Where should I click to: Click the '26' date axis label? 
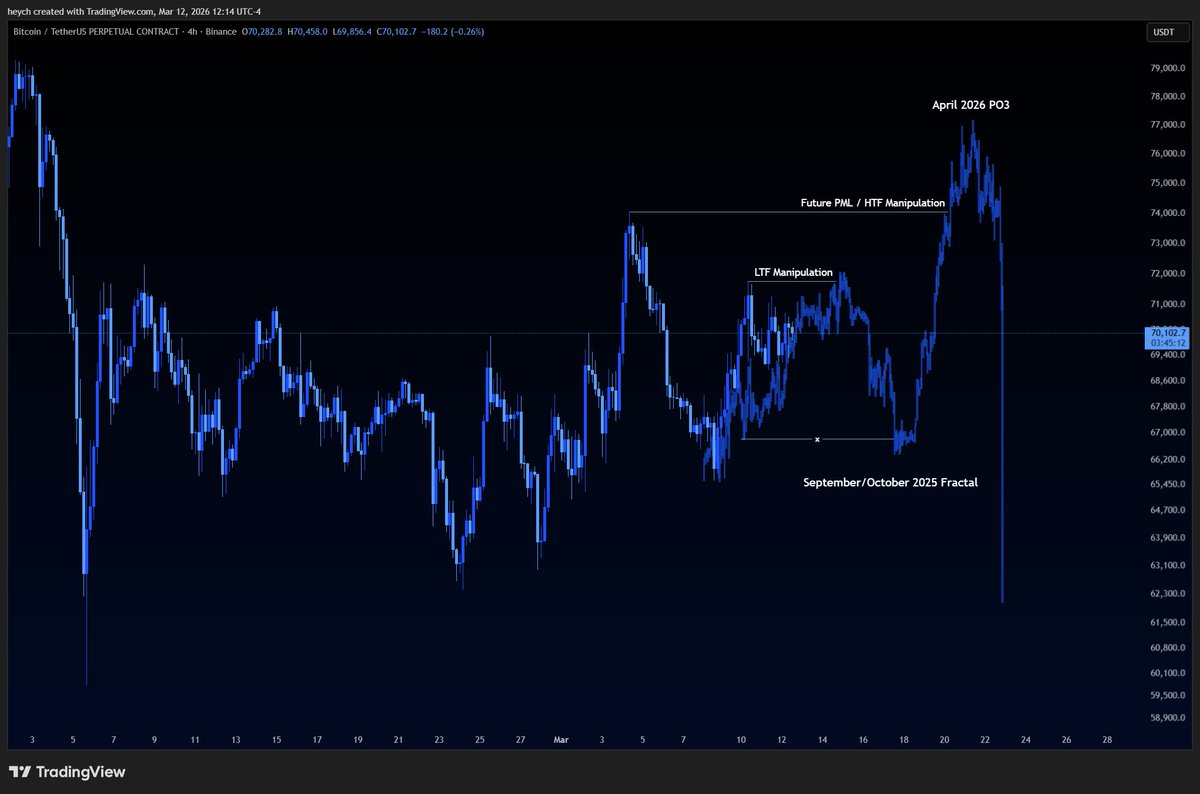point(1066,740)
